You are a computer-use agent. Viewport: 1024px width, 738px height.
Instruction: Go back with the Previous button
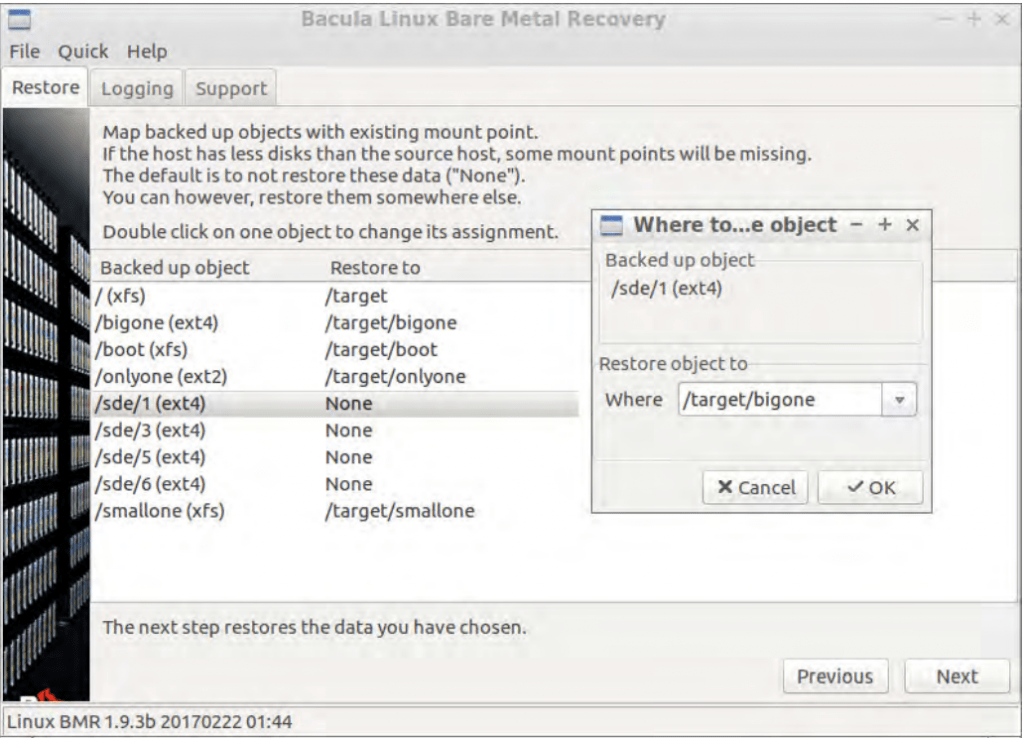click(x=834, y=677)
